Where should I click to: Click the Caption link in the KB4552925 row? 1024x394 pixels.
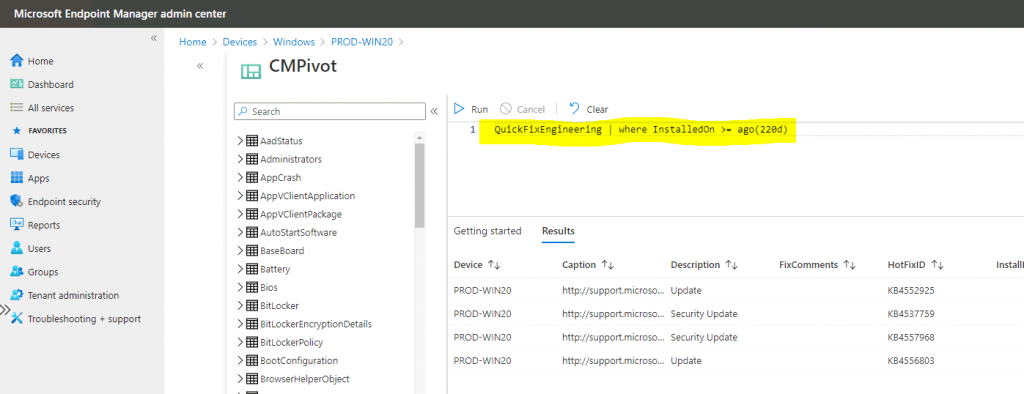[614, 290]
